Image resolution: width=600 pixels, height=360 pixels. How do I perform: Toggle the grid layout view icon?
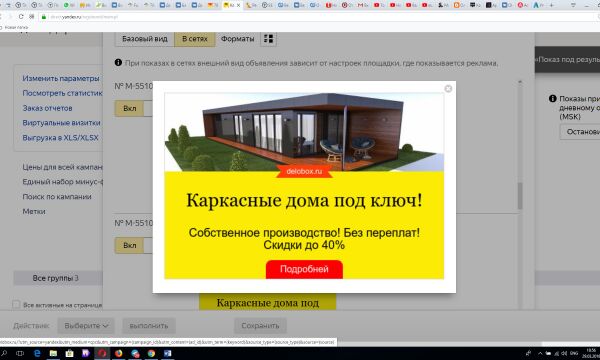[x=269, y=39]
